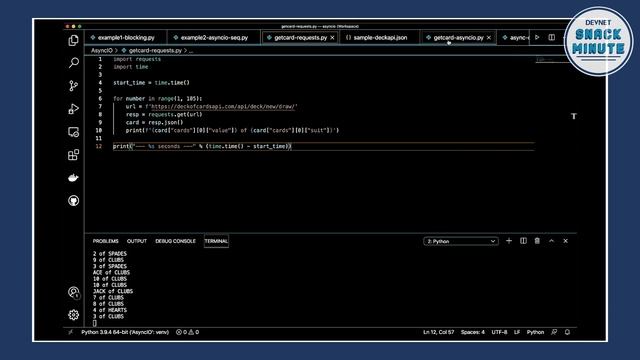Change end of line sequence LF
Image resolution: width=640 pixels, height=360 pixels.
tap(517, 332)
